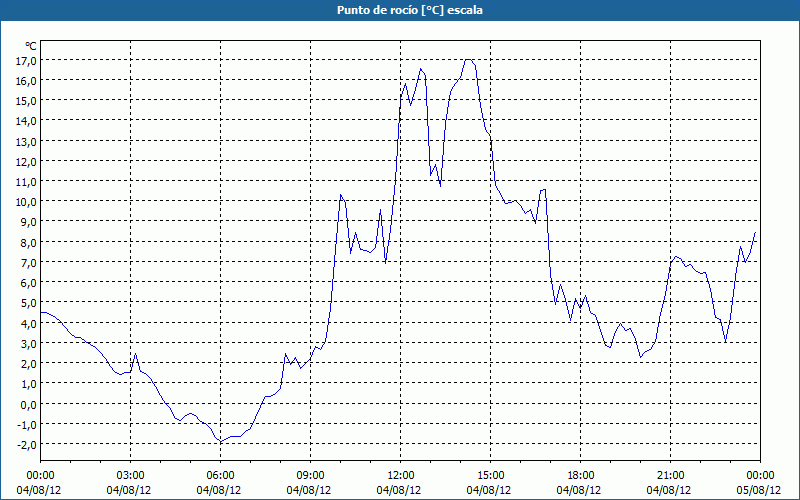
Task: Click the 00:00 label above the 05/08/12 date
Action: point(760,476)
